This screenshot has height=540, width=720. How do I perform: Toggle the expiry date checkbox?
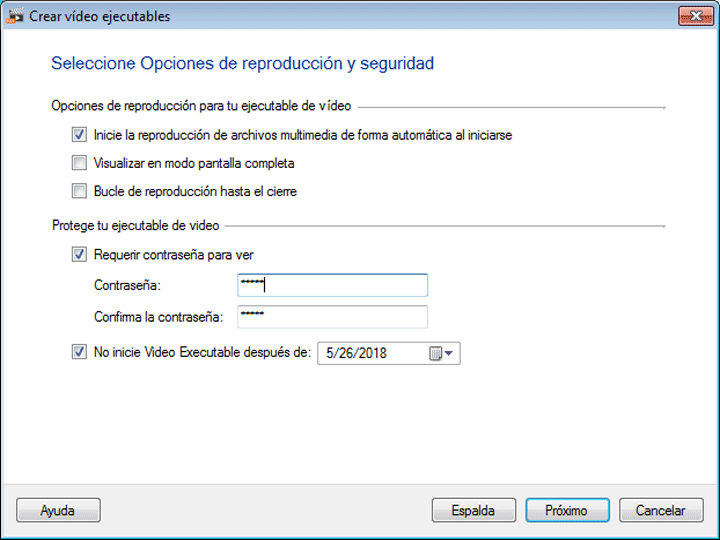tap(80, 352)
